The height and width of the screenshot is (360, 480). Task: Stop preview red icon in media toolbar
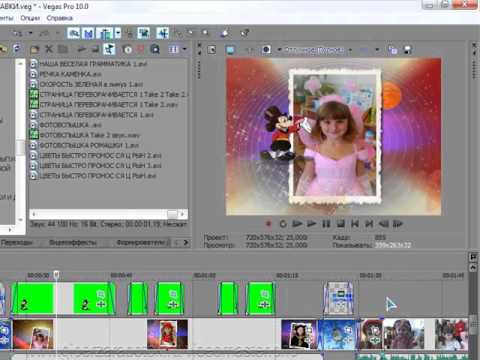tap(141, 50)
